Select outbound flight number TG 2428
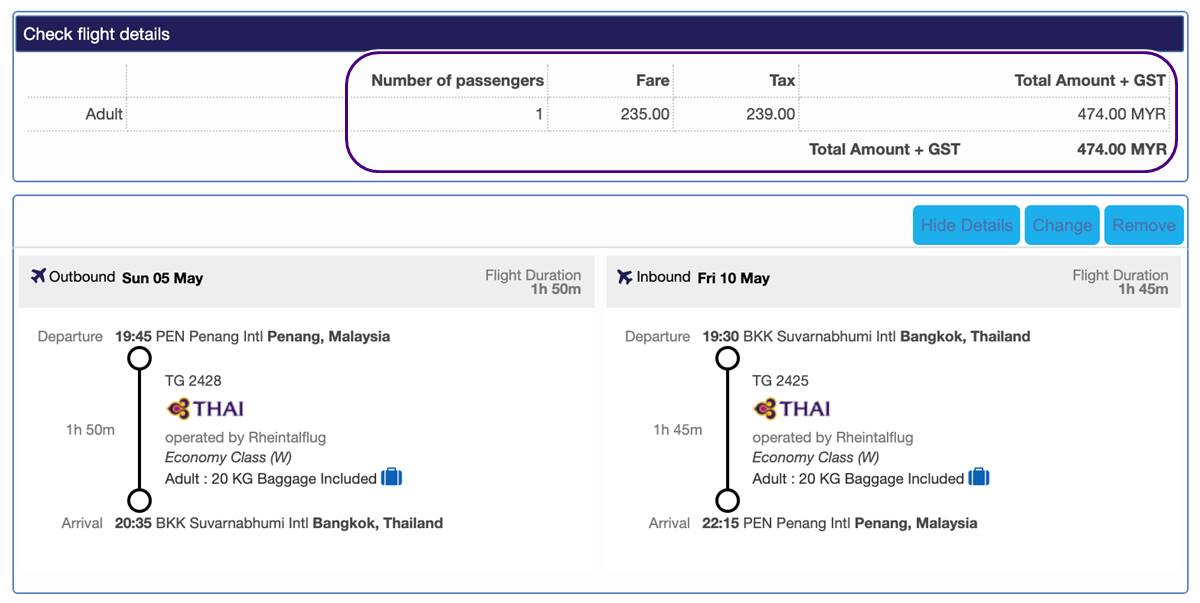 click(193, 380)
